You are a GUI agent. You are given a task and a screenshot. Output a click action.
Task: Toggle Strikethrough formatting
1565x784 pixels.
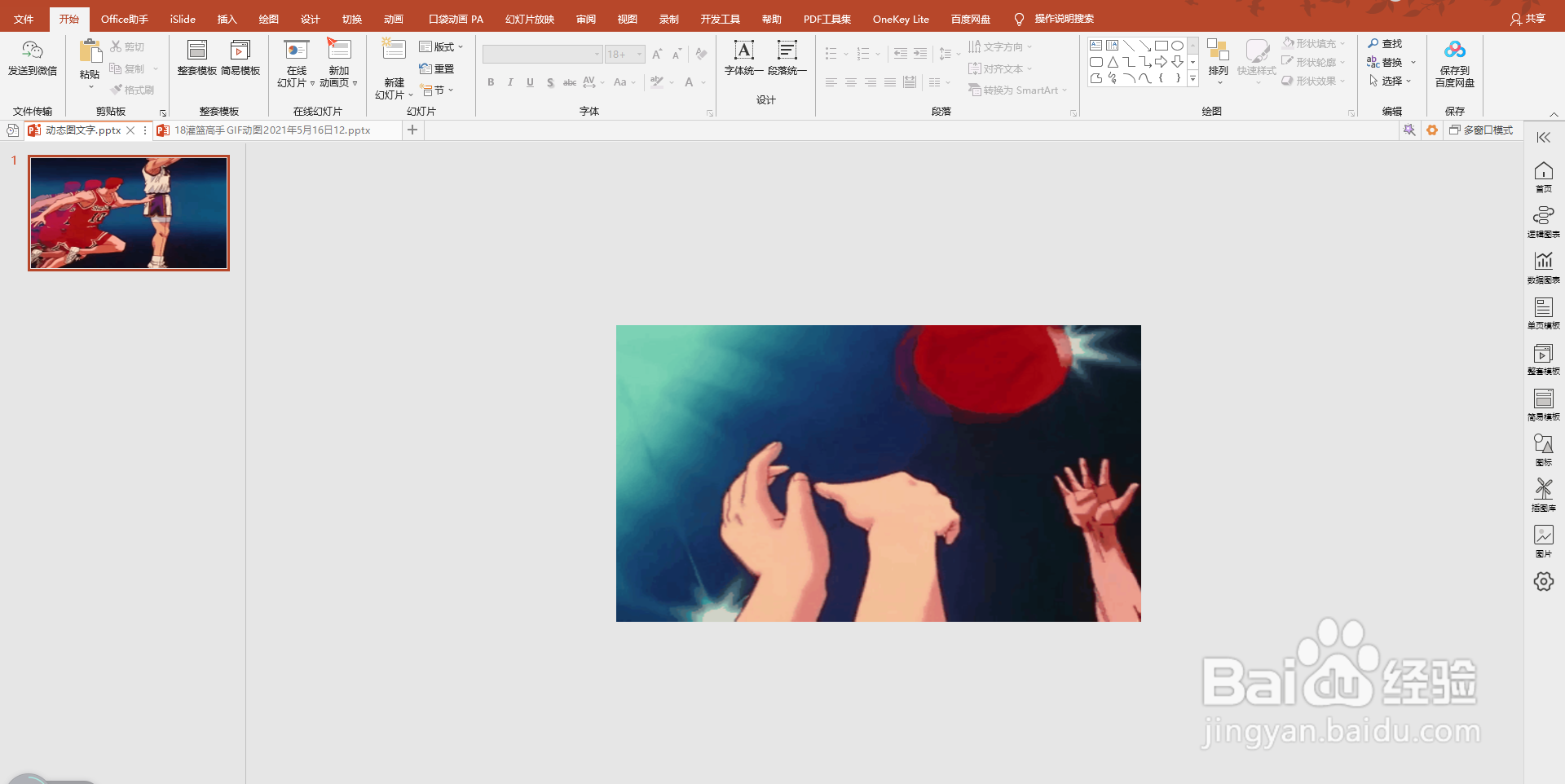pos(570,82)
